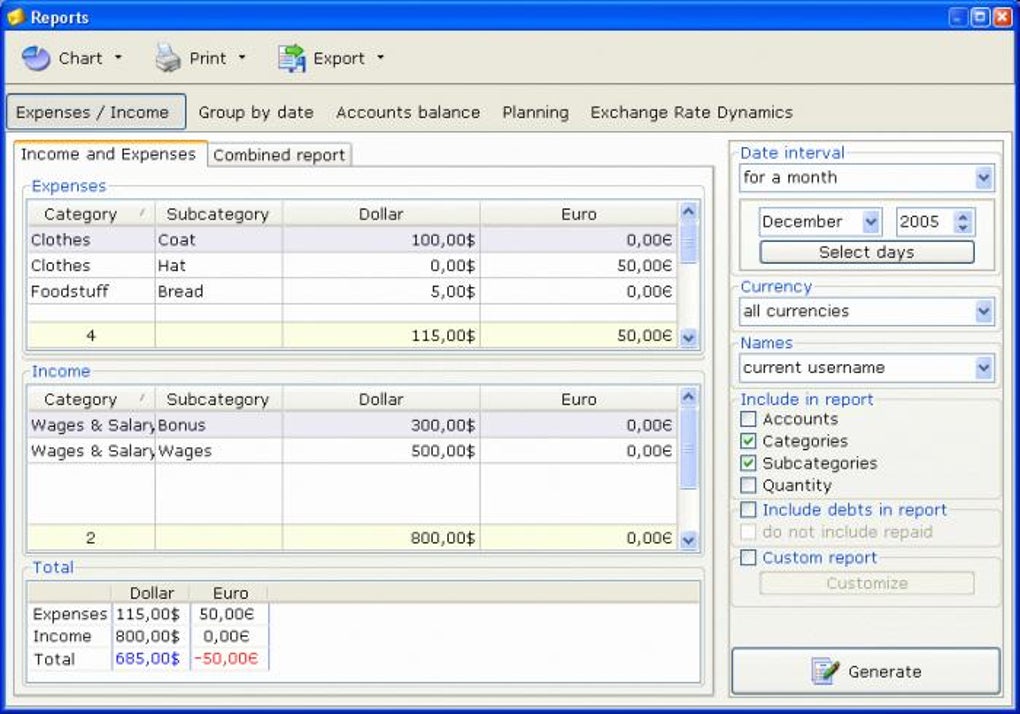The height and width of the screenshot is (714, 1020).
Task: Sort Expenses table by Subcategory header
Action: tap(218, 214)
